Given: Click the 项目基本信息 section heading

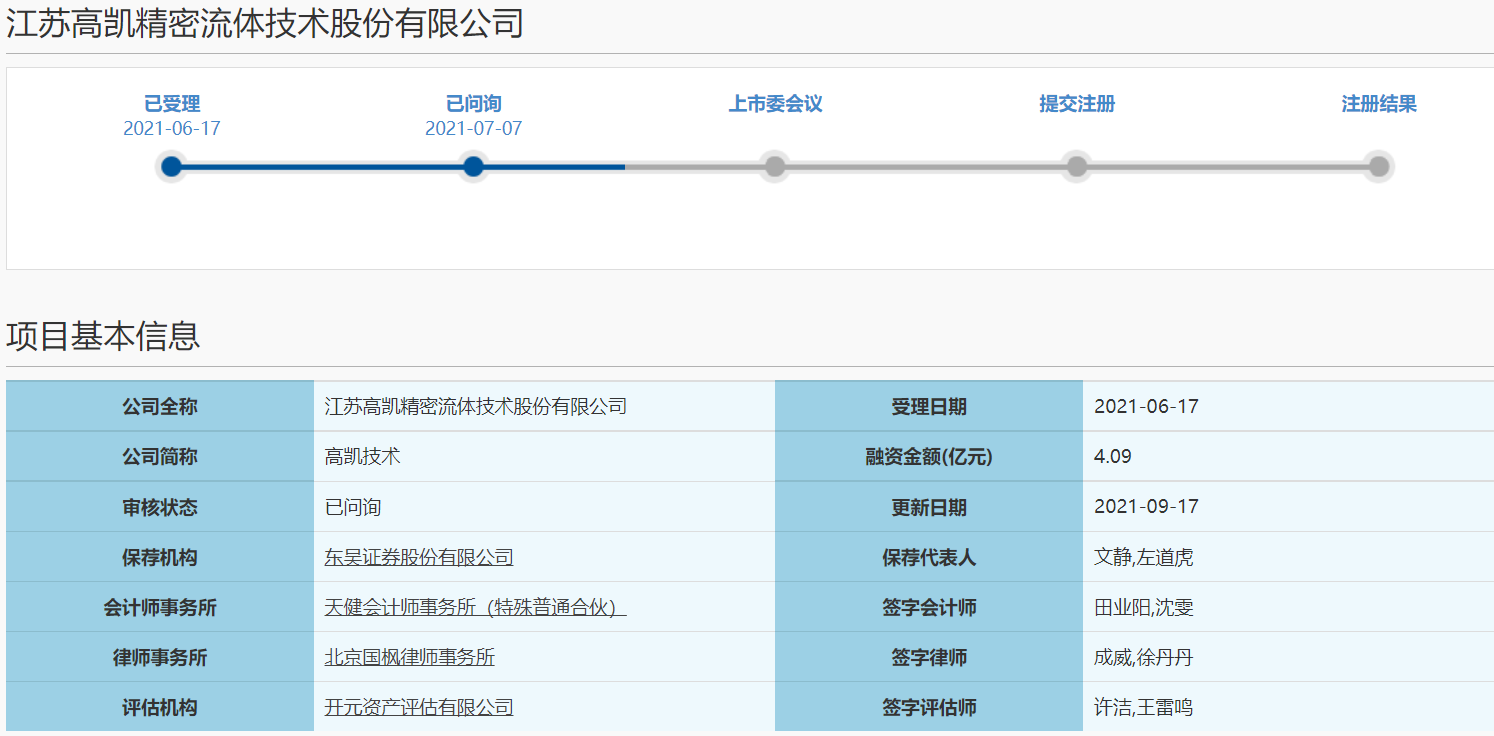Looking at the screenshot, I should (103, 336).
